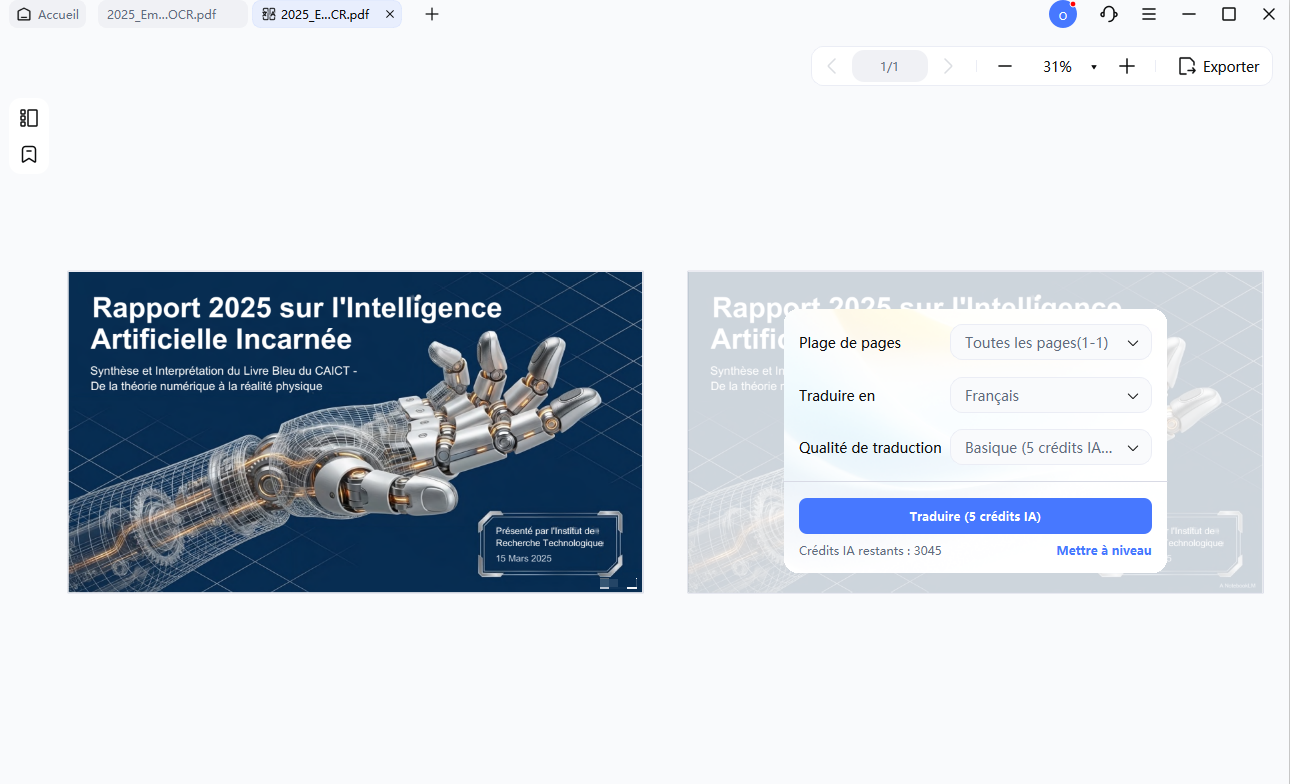Zoom out with the minus icon
The image size is (1290, 784).
1005,66
